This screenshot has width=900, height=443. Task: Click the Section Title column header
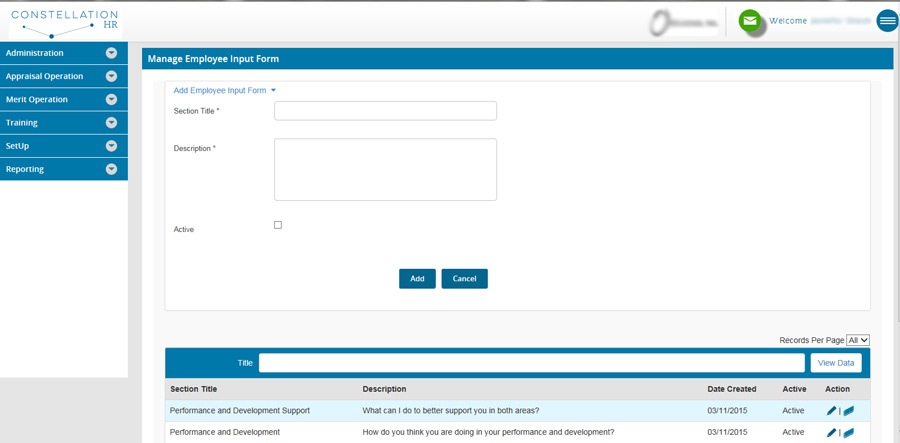tap(193, 389)
